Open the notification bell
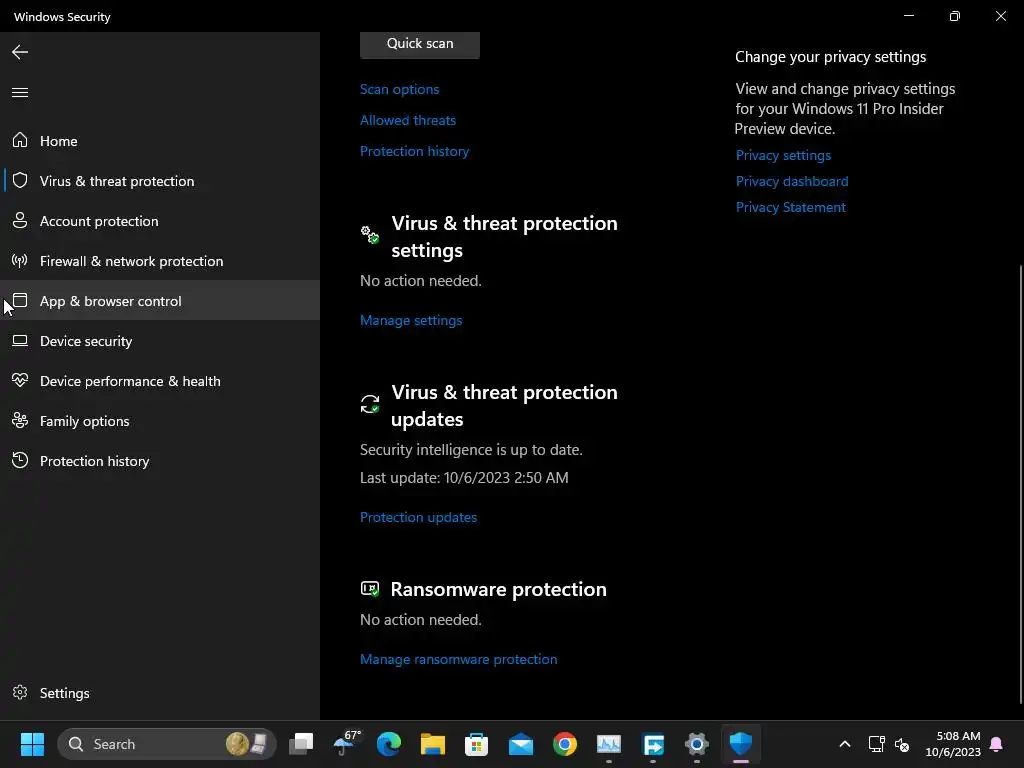1024x768 pixels. tap(997, 744)
